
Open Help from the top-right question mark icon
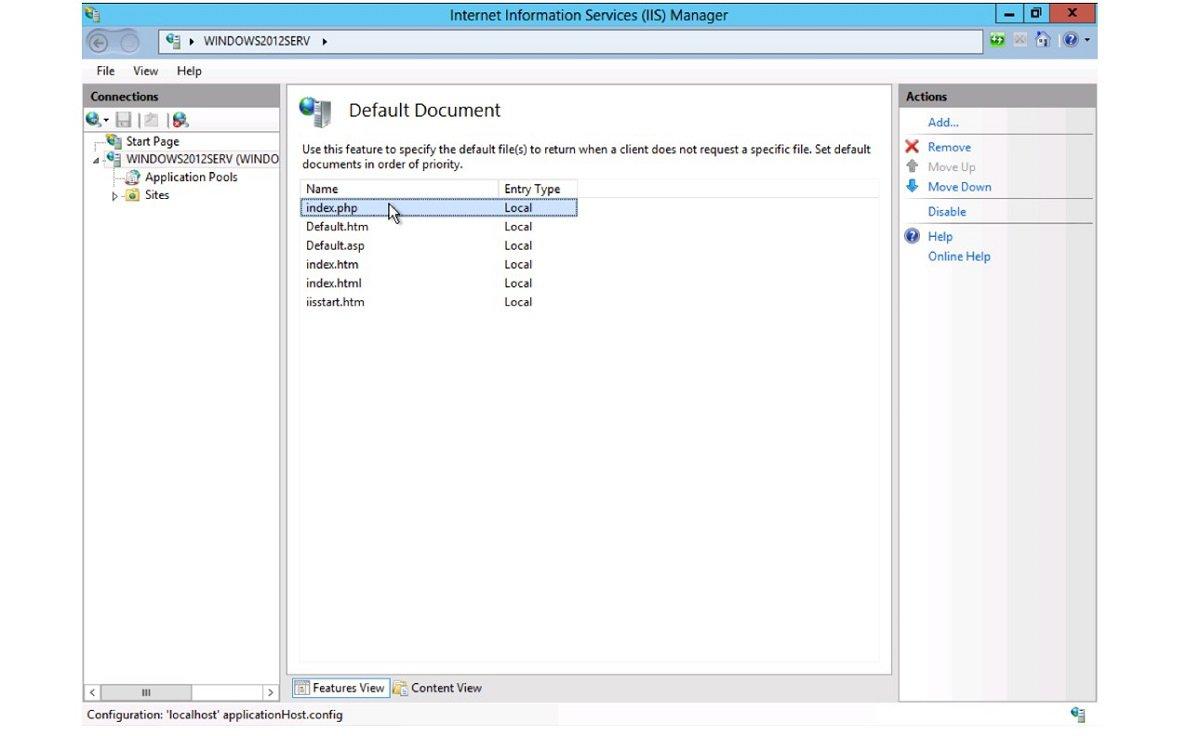[1070, 41]
